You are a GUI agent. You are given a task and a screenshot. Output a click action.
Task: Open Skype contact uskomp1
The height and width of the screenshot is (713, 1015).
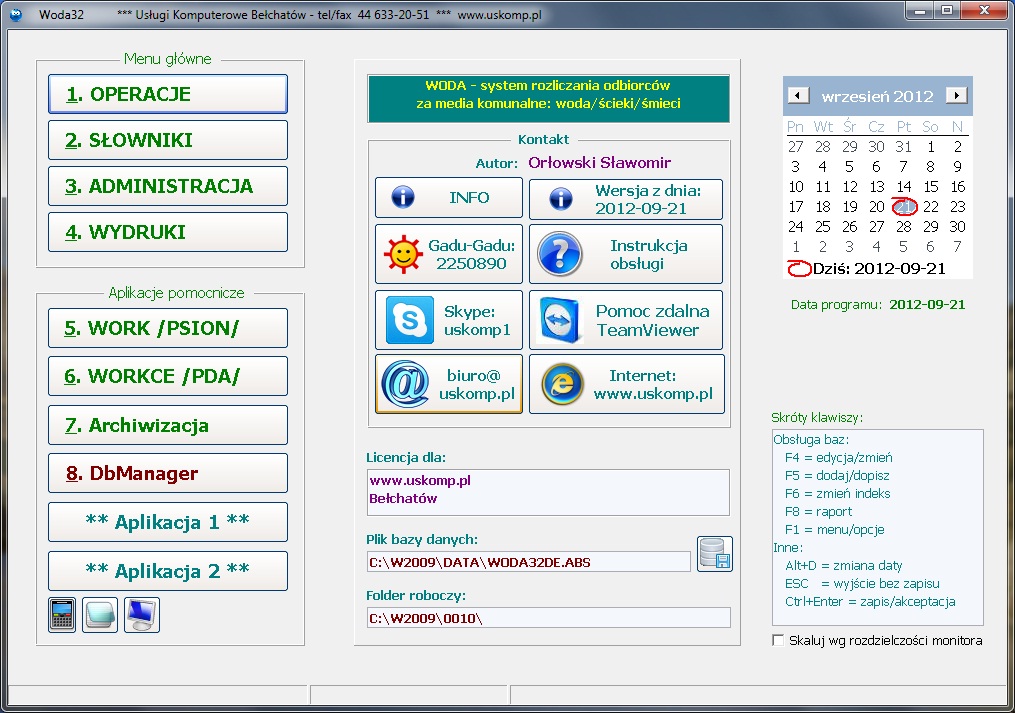tap(448, 320)
